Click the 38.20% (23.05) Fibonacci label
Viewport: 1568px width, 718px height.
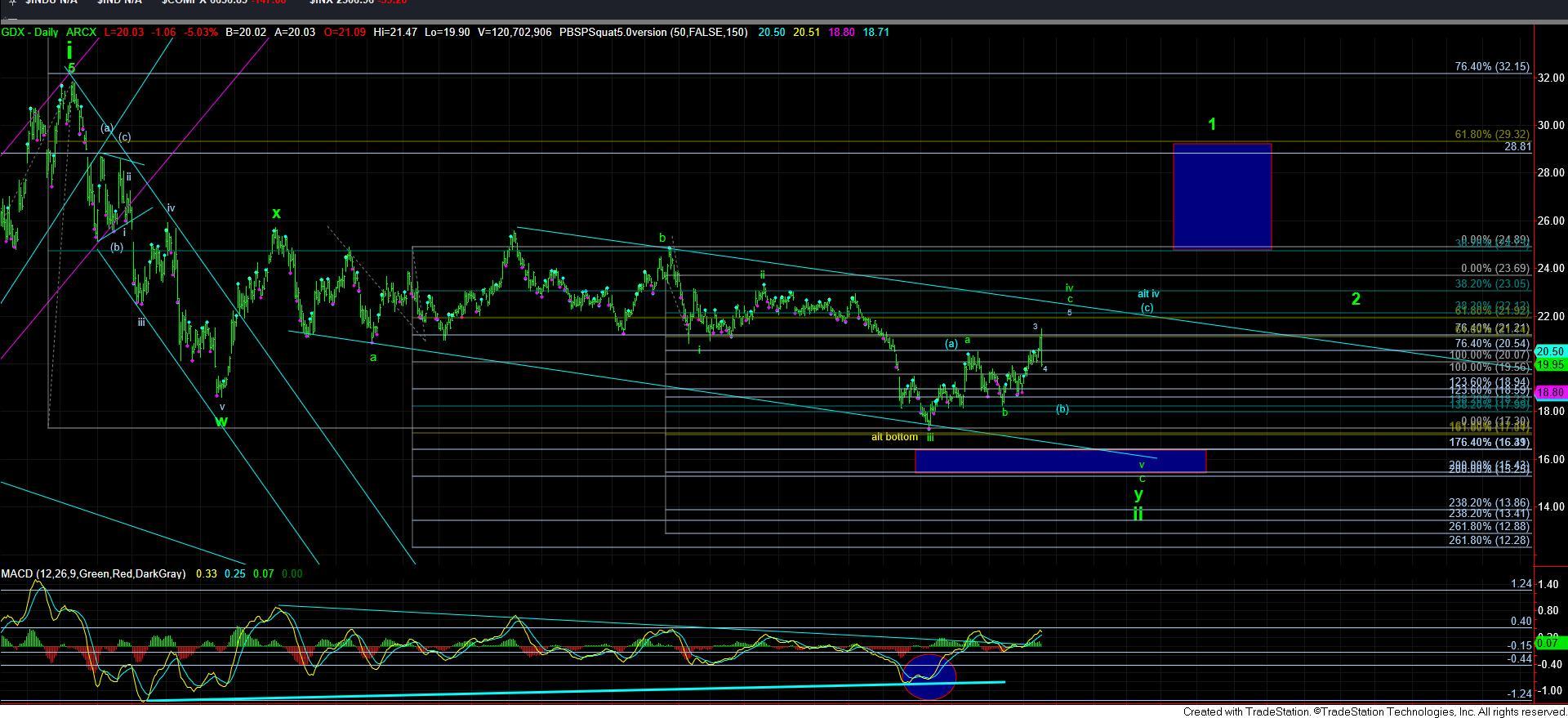1492,284
